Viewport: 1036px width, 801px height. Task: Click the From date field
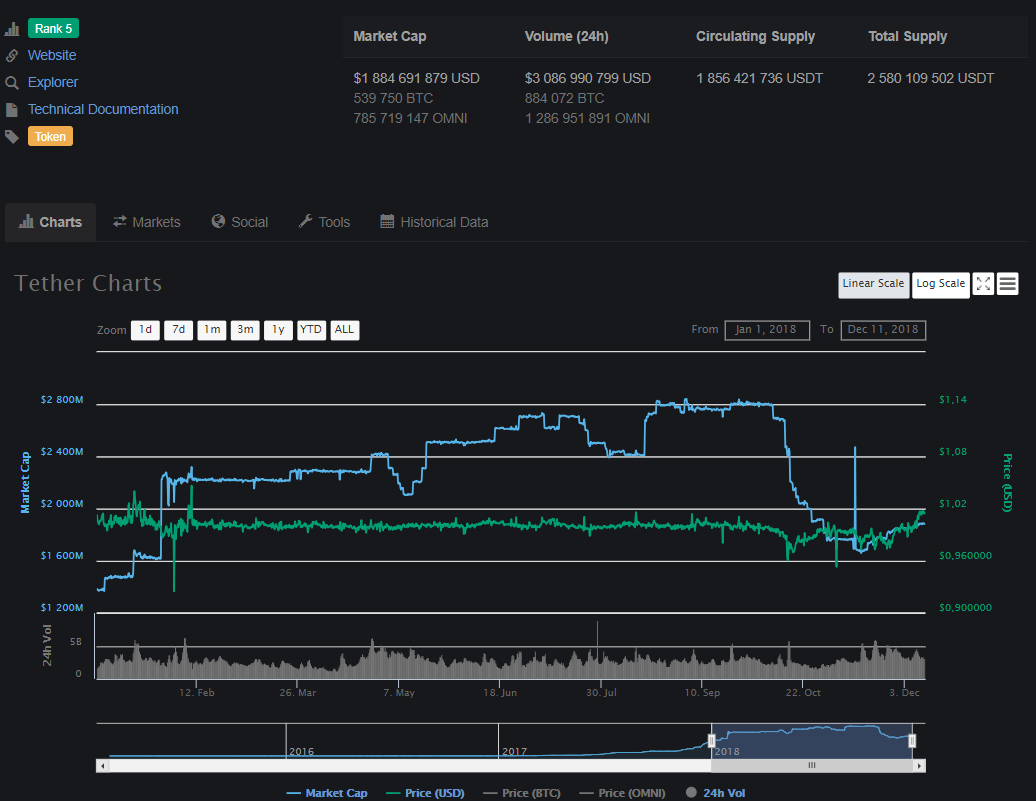(767, 330)
